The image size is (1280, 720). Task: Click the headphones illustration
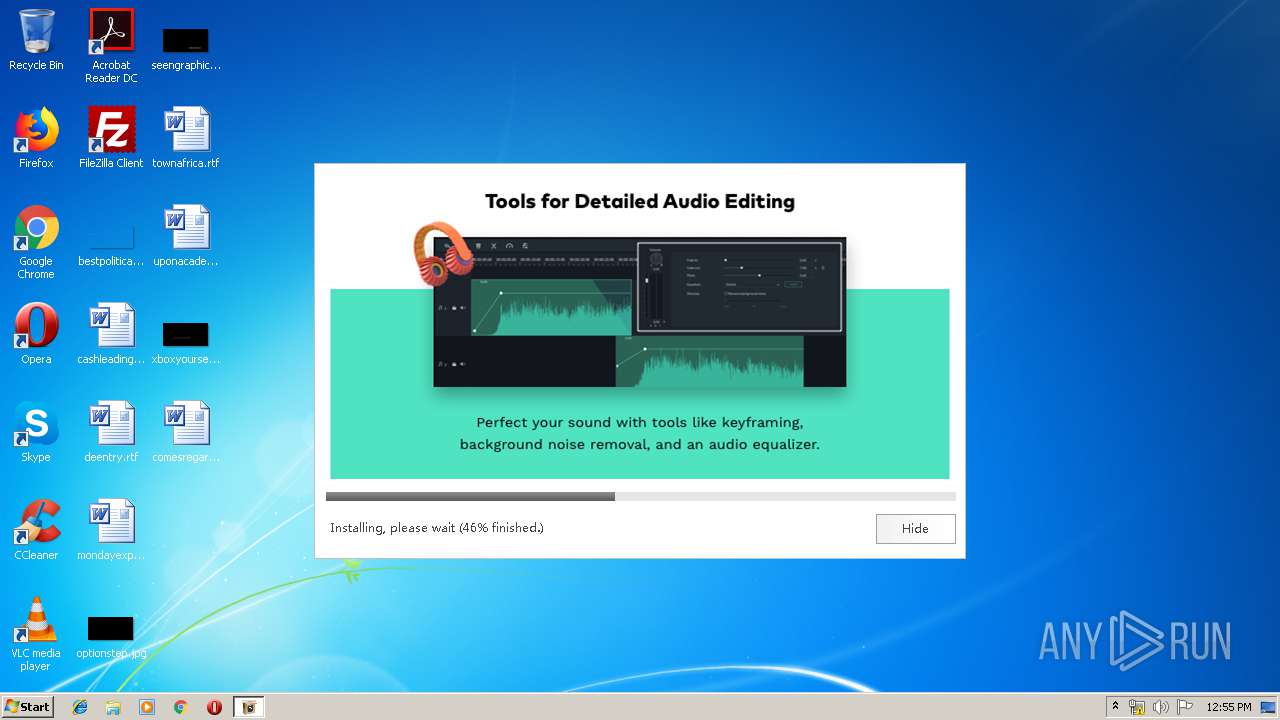[444, 254]
